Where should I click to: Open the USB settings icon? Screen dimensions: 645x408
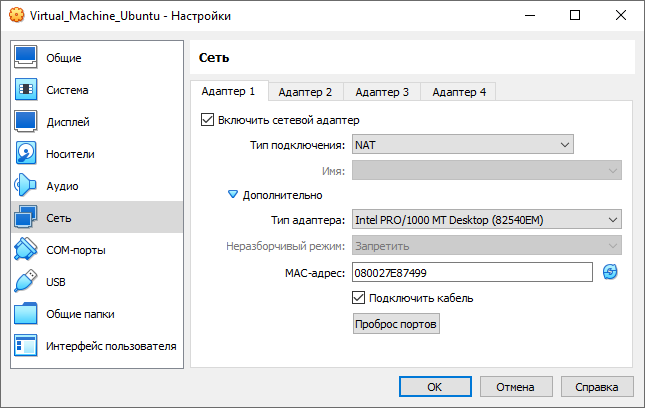26,282
